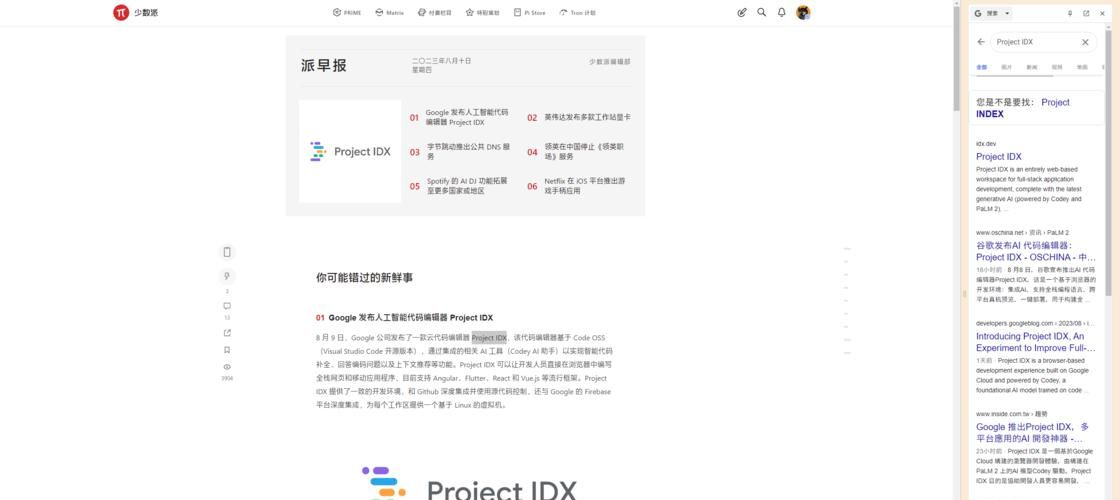Open inside.com.tw Google 推出Project IDX result
The width and height of the screenshot is (1120, 500).
pos(1033,432)
